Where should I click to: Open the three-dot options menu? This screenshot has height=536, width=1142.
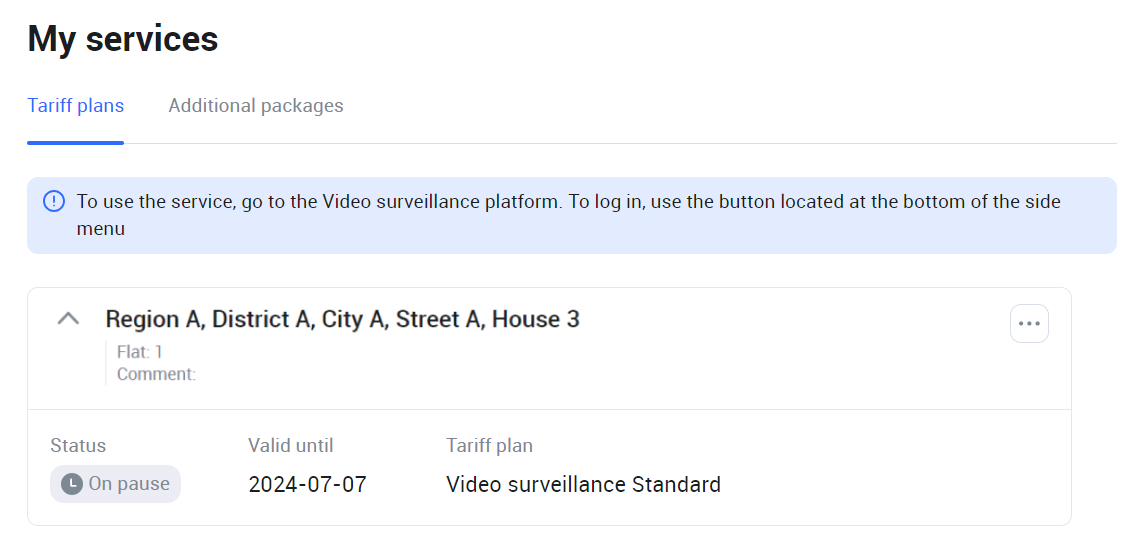pos(1029,324)
